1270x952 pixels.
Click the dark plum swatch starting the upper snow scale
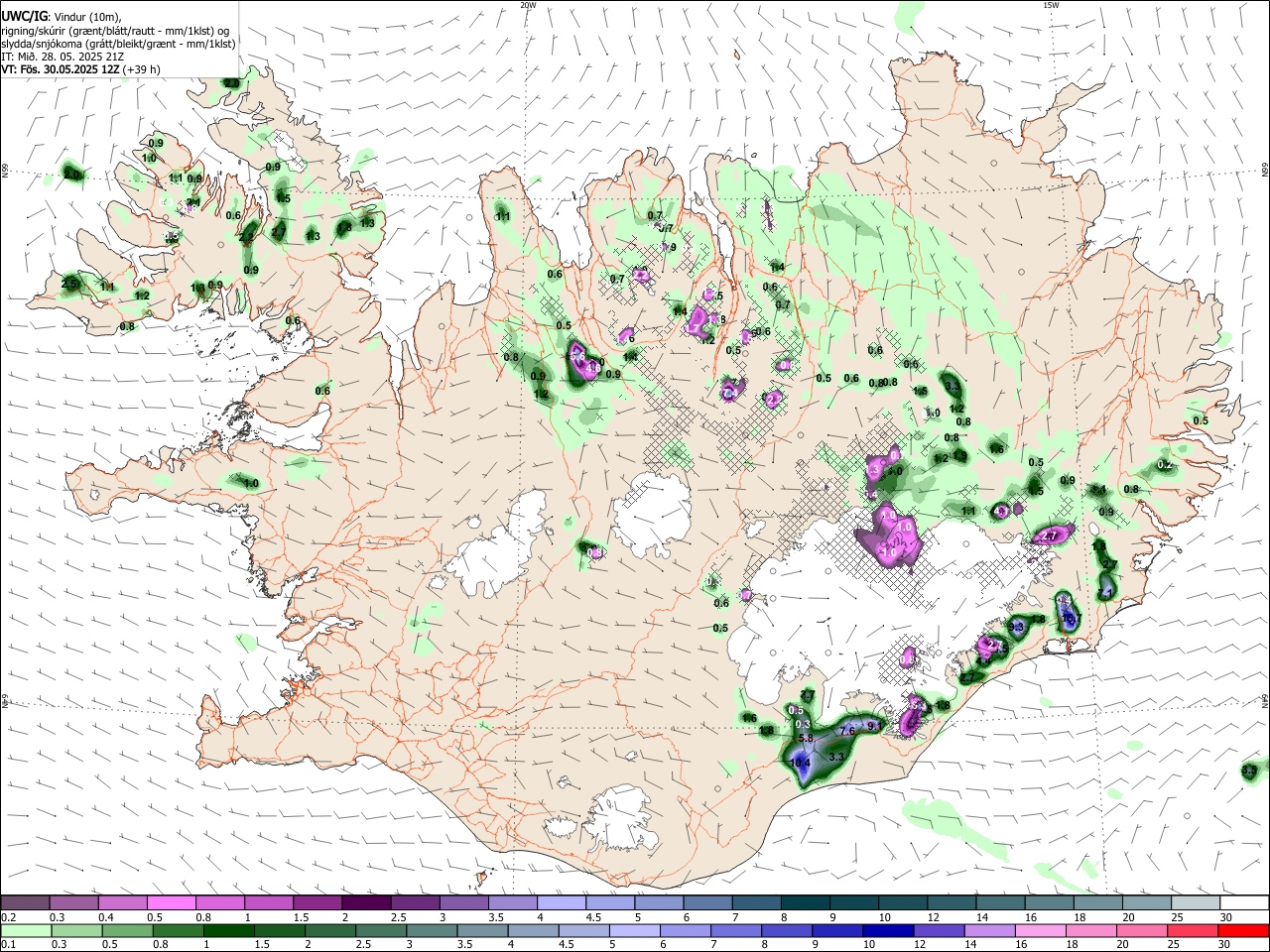(x=25, y=902)
